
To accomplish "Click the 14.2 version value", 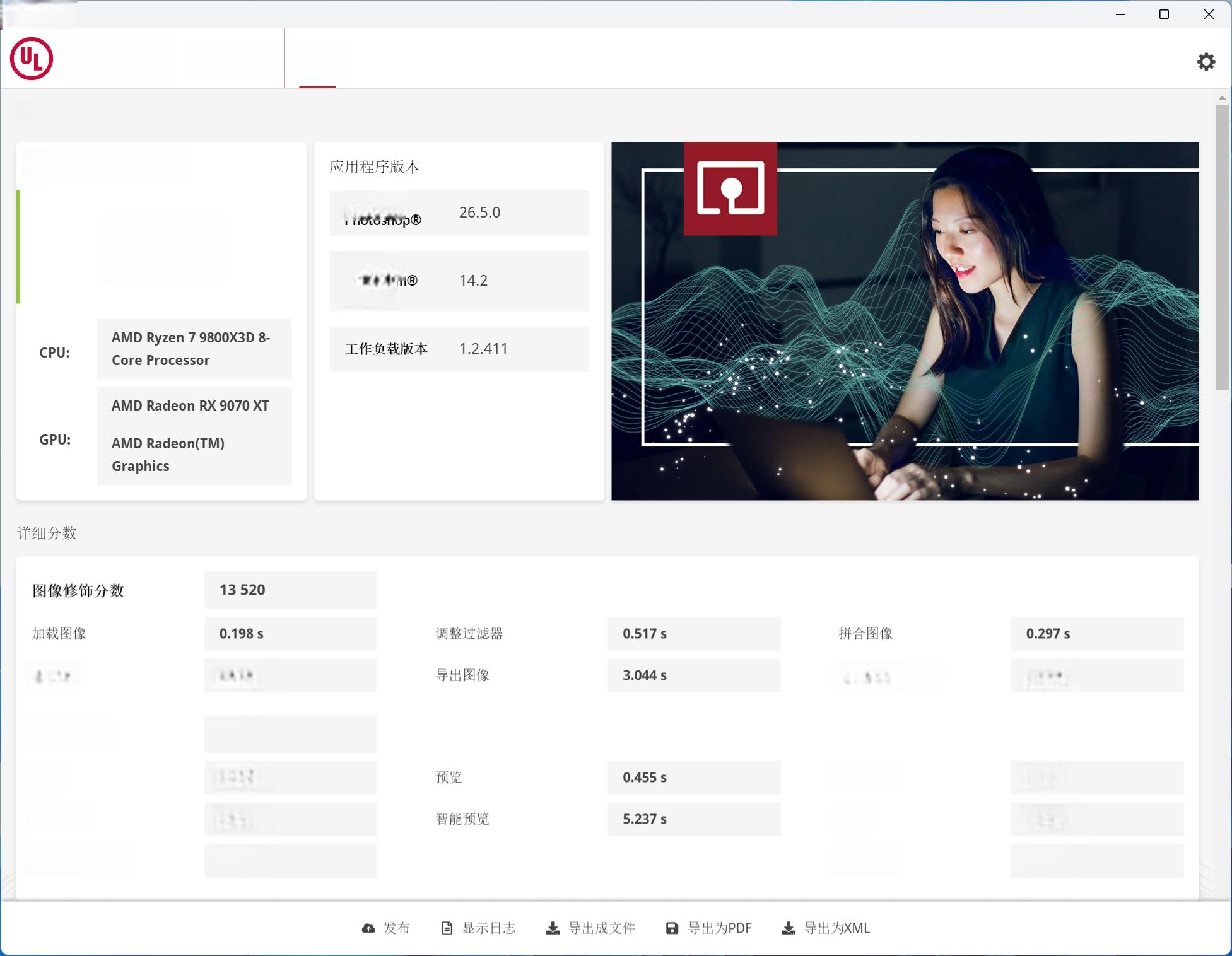I will (473, 281).
